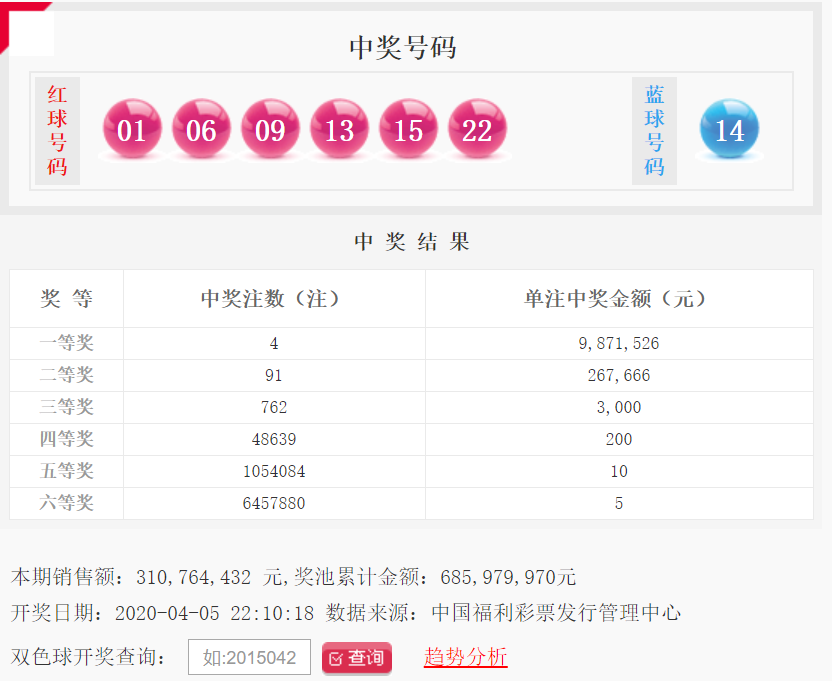
Task: Focus the draw number input field
Action: point(249,657)
